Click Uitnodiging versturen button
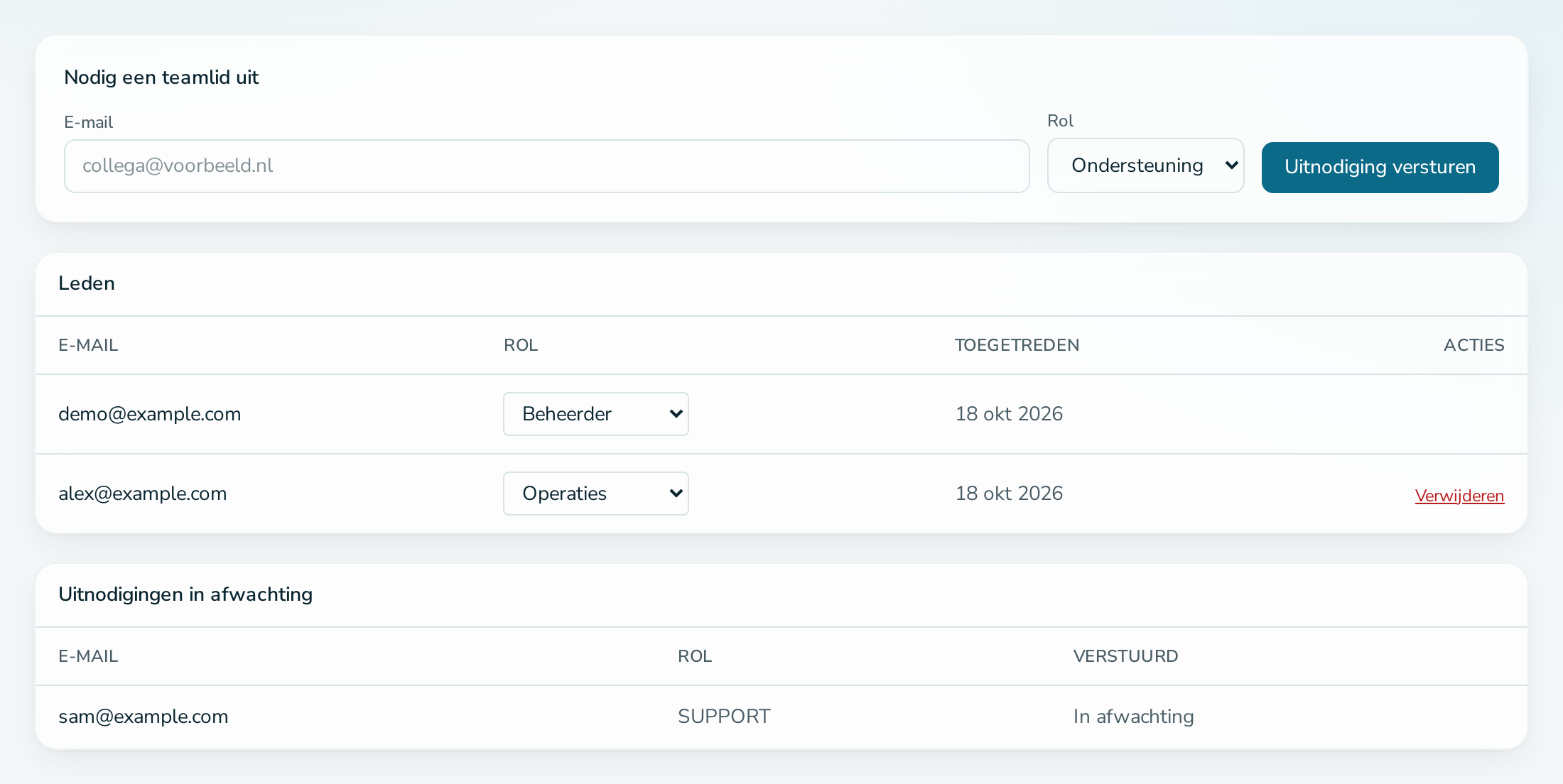Screen dimensions: 1563x784 [x=1380, y=168]
